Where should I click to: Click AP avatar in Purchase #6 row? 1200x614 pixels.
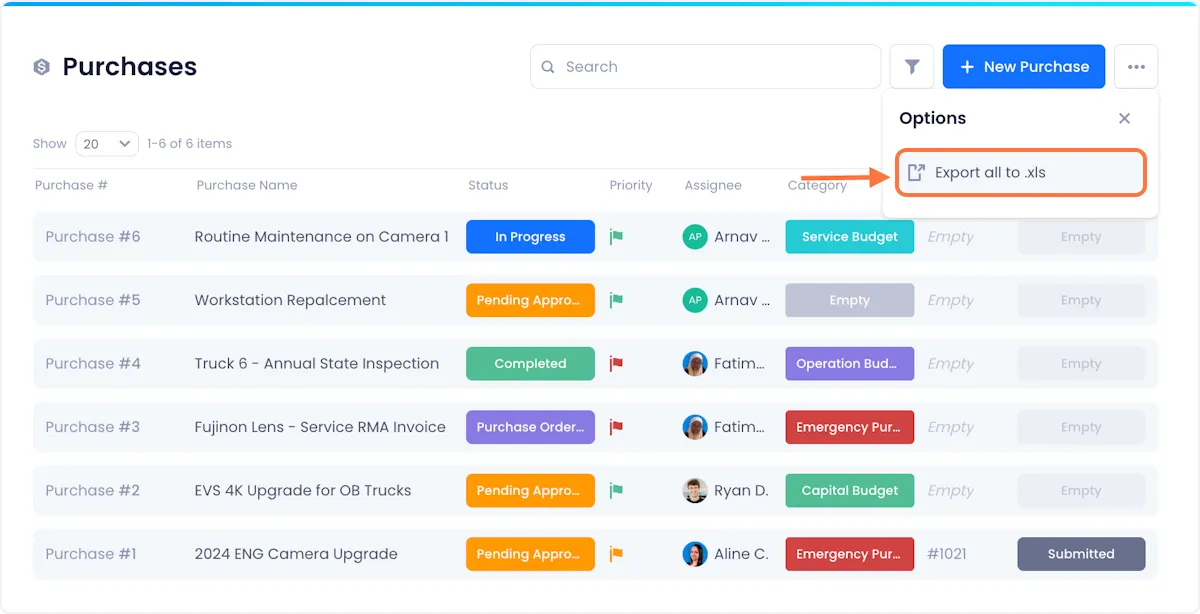695,237
